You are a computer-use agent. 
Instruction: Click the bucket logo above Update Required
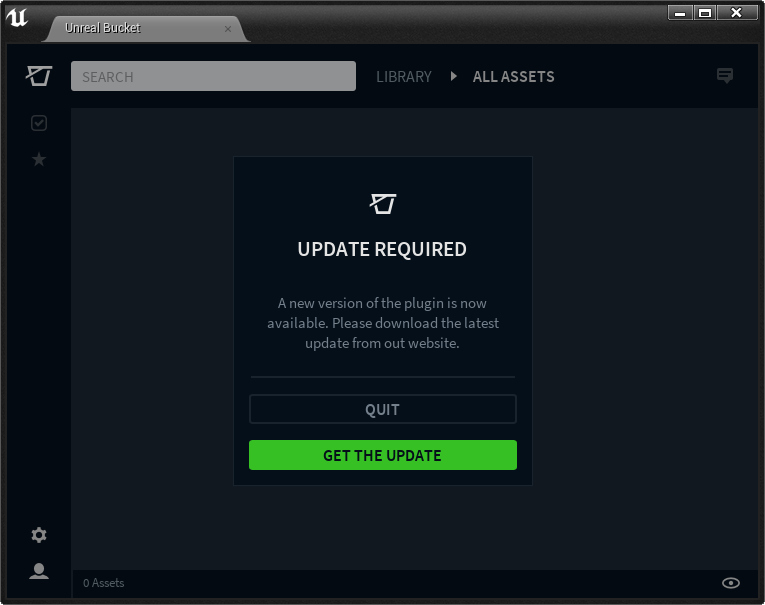pyautogui.click(x=382, y=203)
